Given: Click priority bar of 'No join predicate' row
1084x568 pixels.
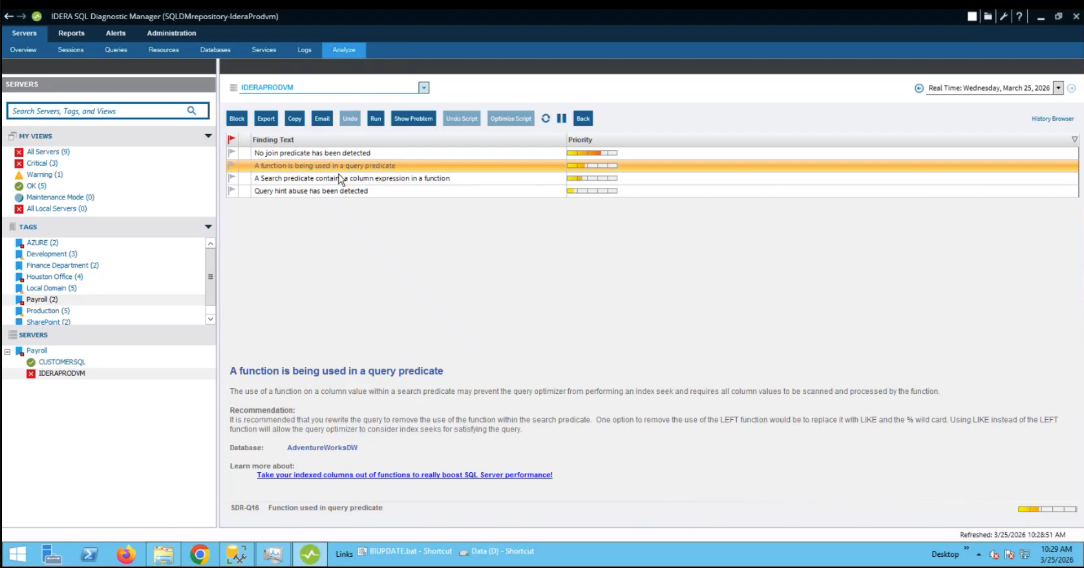Looking at the screenshot, I should point(592,153).
